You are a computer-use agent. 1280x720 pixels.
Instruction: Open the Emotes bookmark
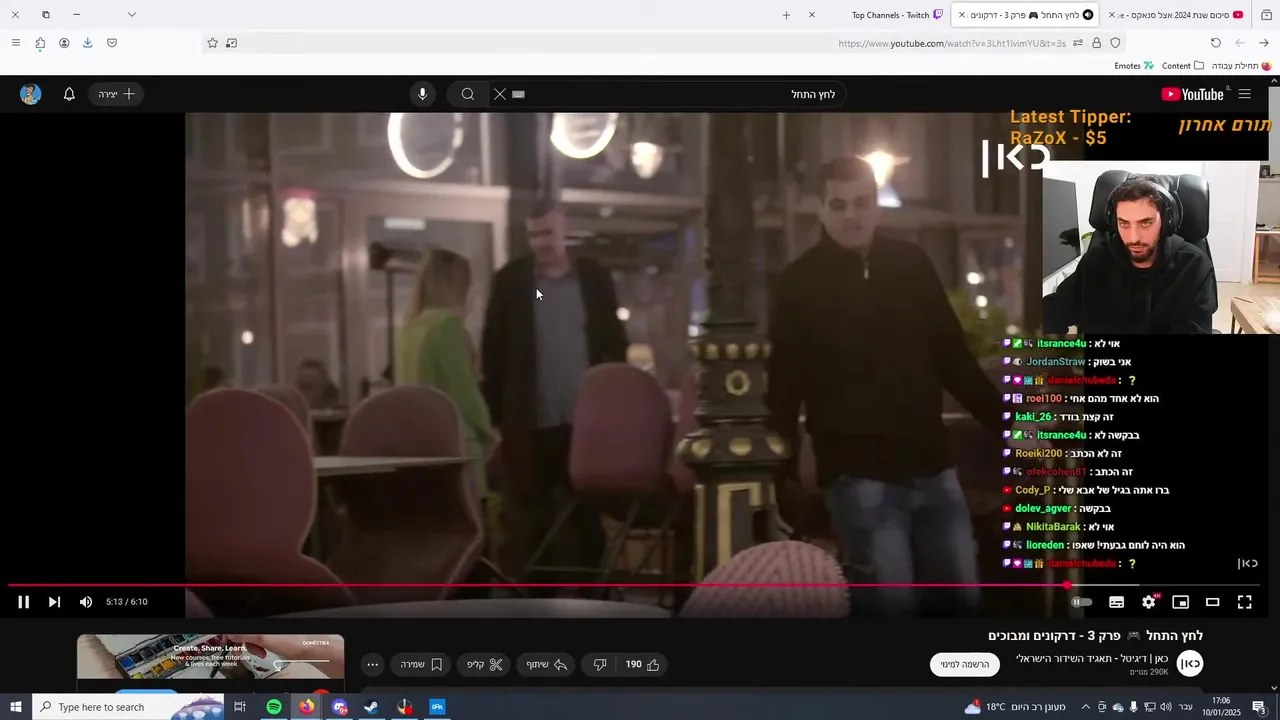click(1134, 66)
